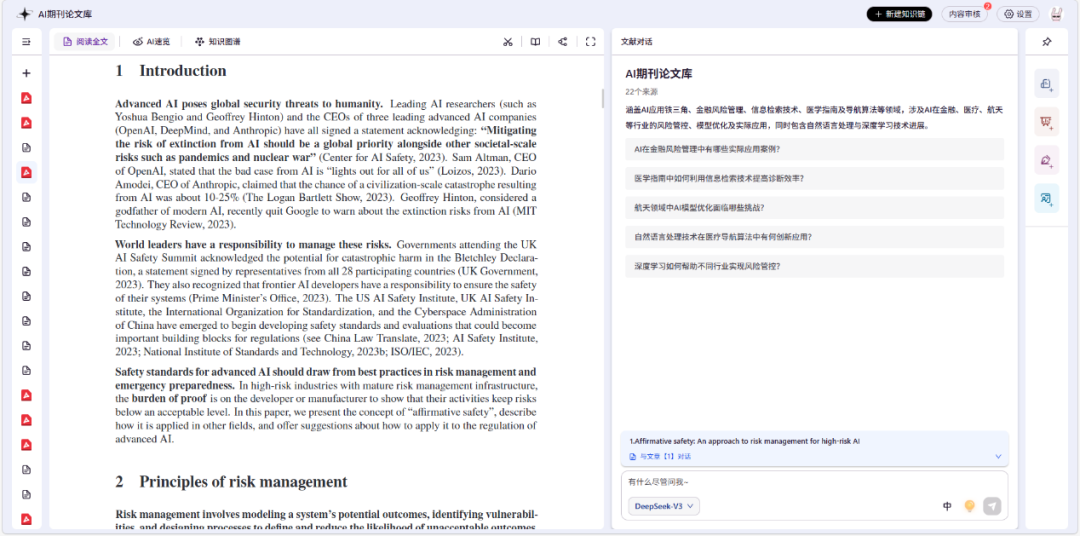Click the 新建知识链 button
Image resolution: width=1080 pixels, height=536 pixels.
point(899,14)
